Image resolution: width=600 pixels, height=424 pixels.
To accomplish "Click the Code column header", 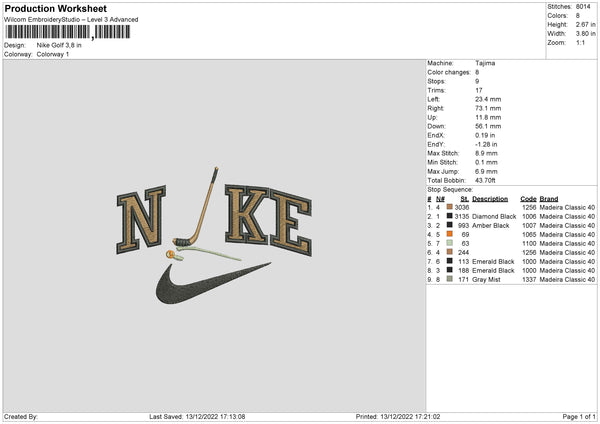I will [528, 199].
